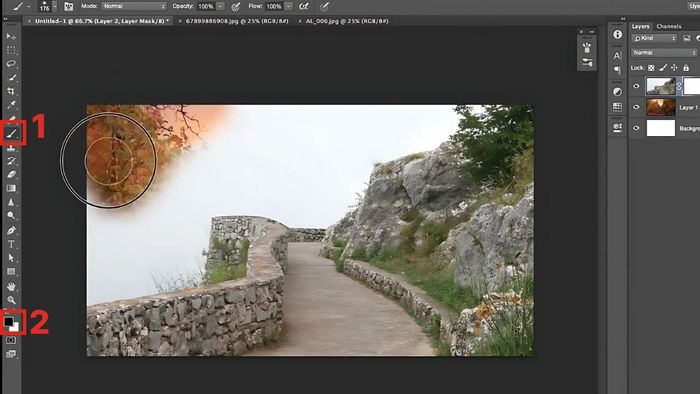Toggle layer mask link icon
The width and height of the screenshot is (700, 394).
[679, 86]
